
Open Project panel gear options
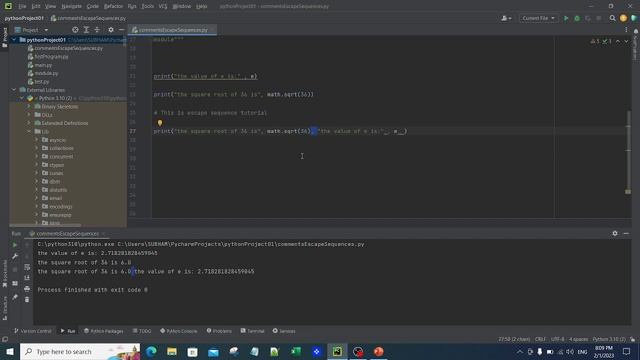(111, 30)
